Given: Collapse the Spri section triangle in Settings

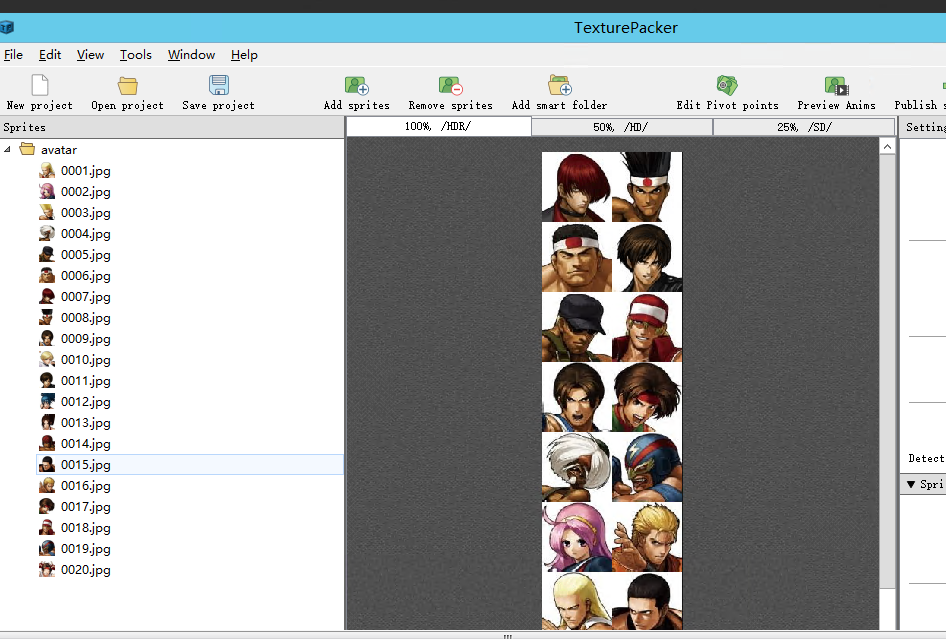Looking at the screenshot, I should pyautogui.click(x=911, y=485).
